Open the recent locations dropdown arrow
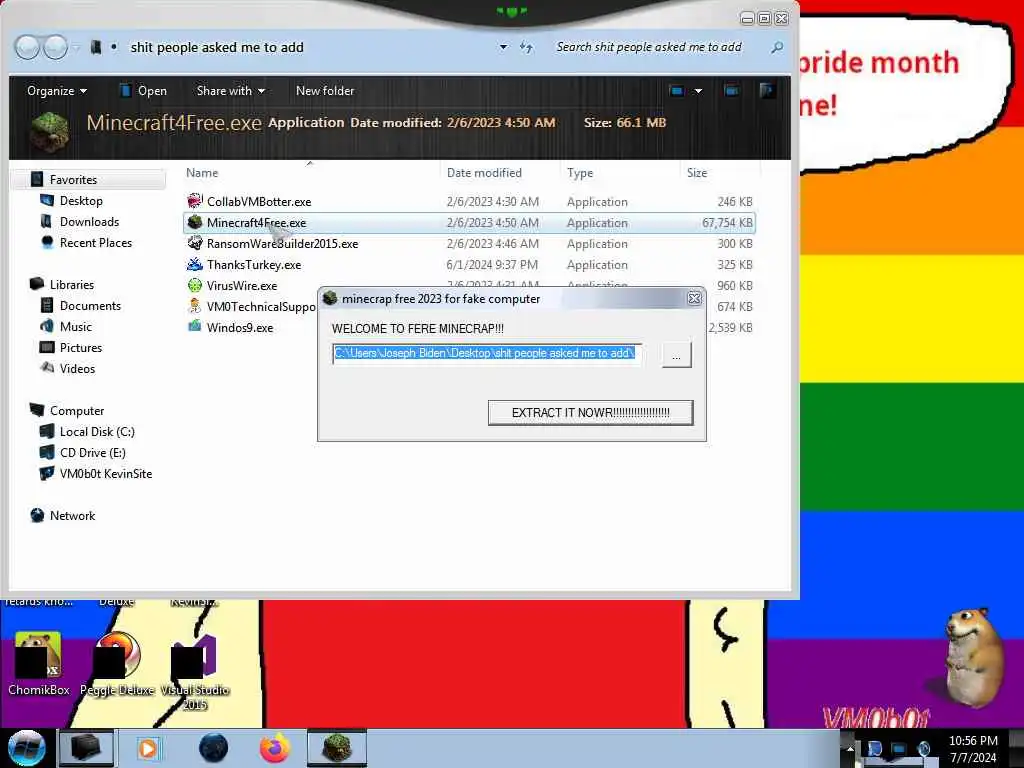 tap(76, 47)
